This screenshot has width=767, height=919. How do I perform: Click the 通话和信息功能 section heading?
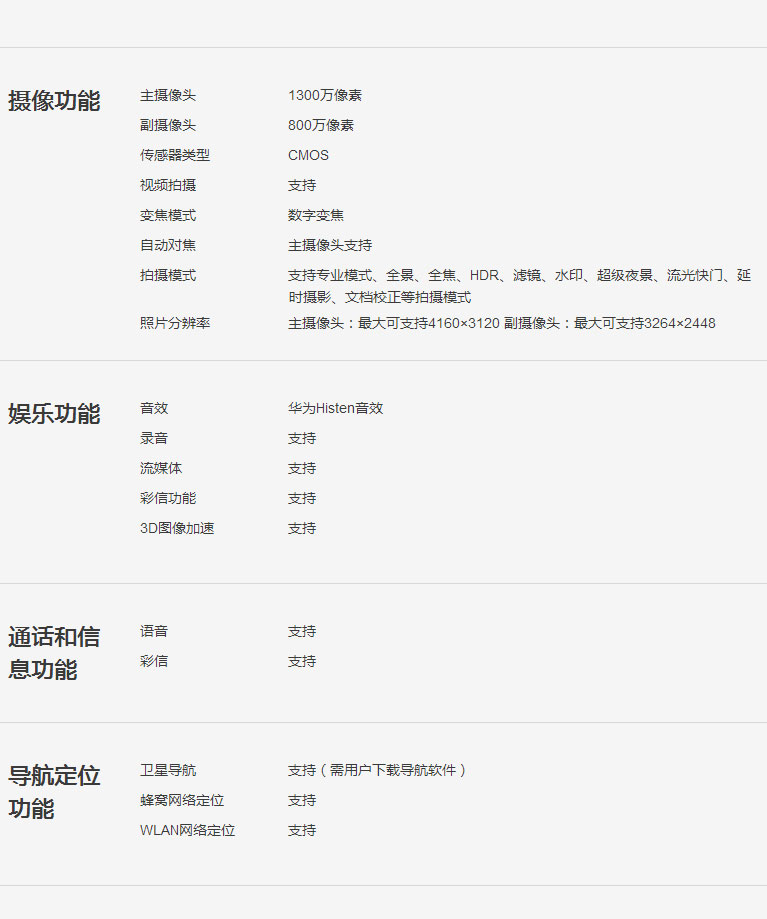tap(54, 653)
